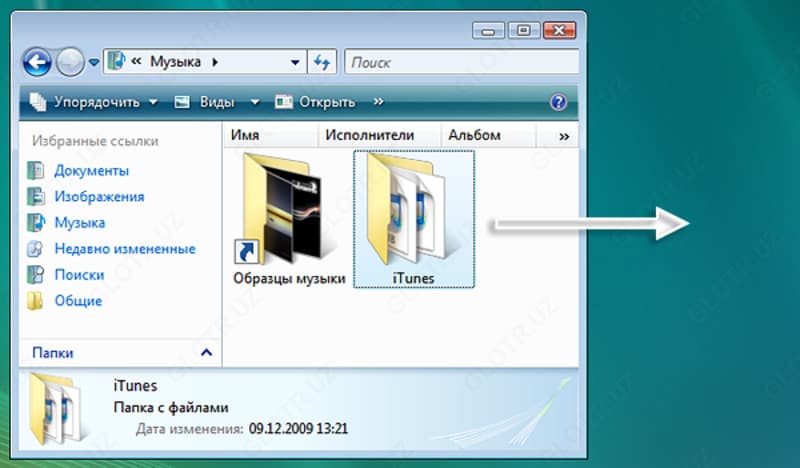The height and width of the screenshot is (468, 800).
Task: Click the iTunes folder name label
Action: [413, 279]
